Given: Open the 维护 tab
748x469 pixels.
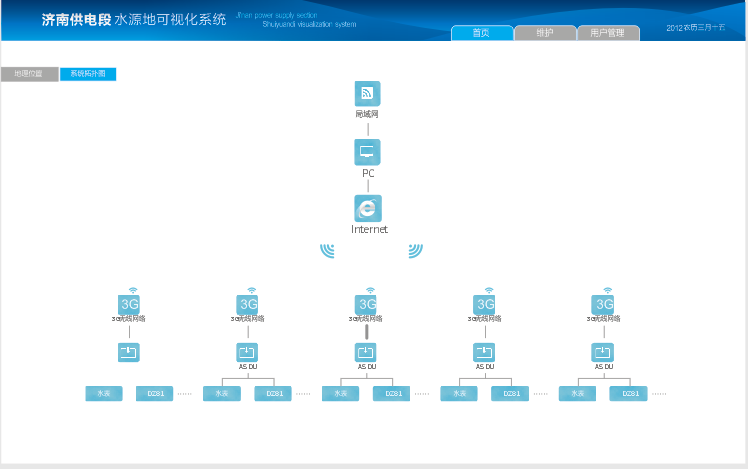Looking at the screenshot, I should pos(545,33).
